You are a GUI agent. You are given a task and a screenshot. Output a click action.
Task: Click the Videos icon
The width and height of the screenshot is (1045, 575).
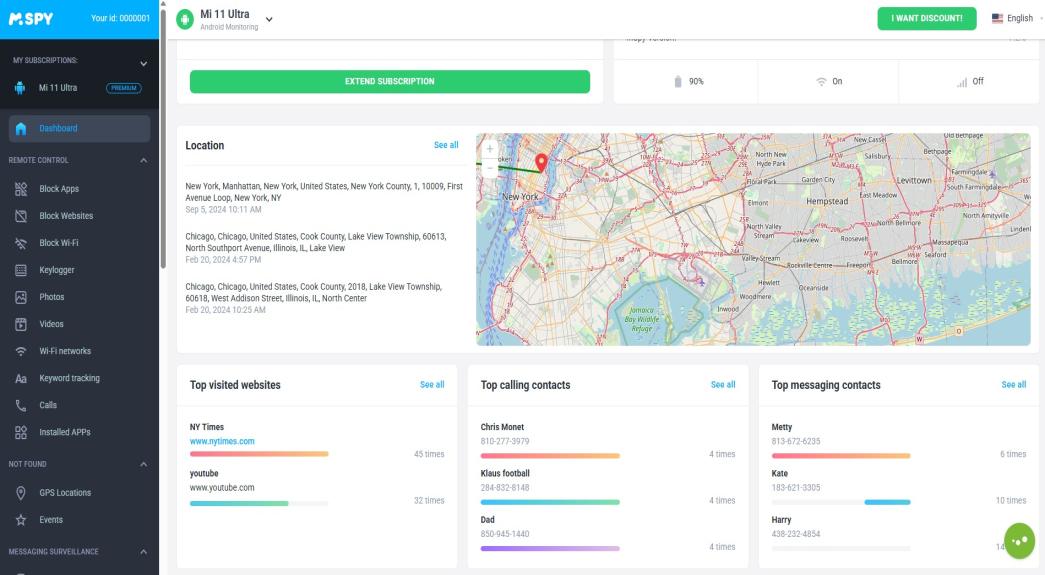21,324
